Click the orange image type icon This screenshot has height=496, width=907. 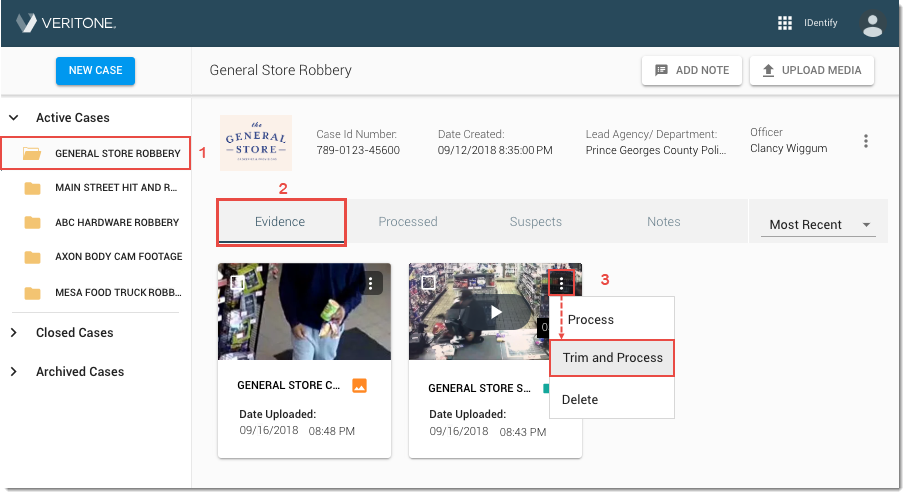[360, 385]
